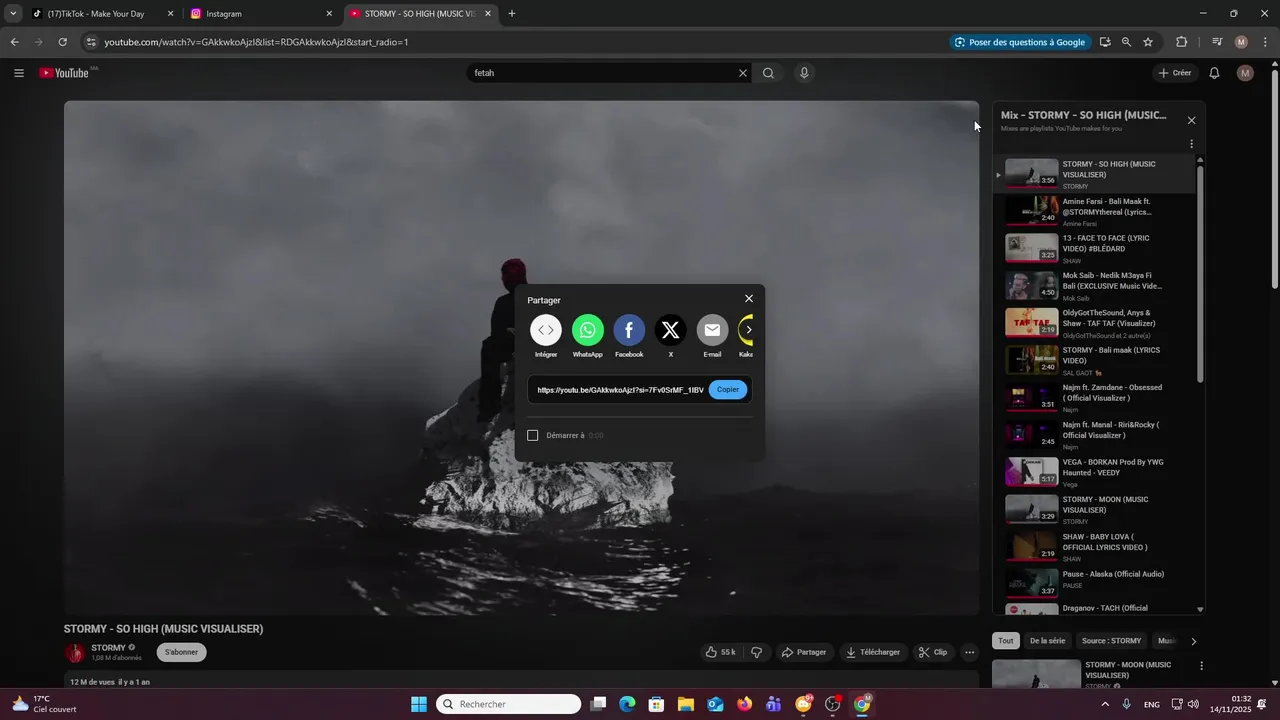Open more actions menu beside Clip
Viewport: 1280px width, 720px height.
click(969, 652)
